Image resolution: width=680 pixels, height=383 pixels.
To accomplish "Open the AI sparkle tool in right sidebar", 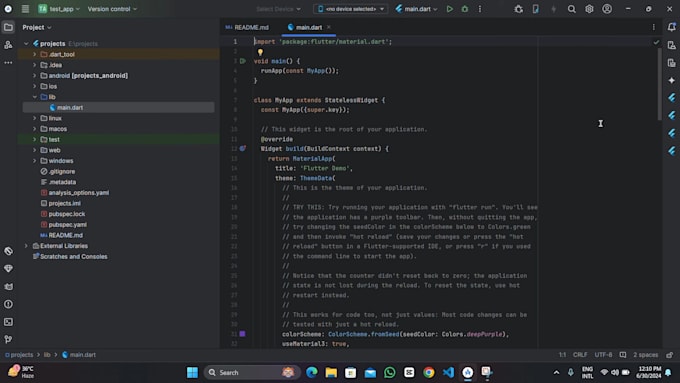I will [672, 80].
